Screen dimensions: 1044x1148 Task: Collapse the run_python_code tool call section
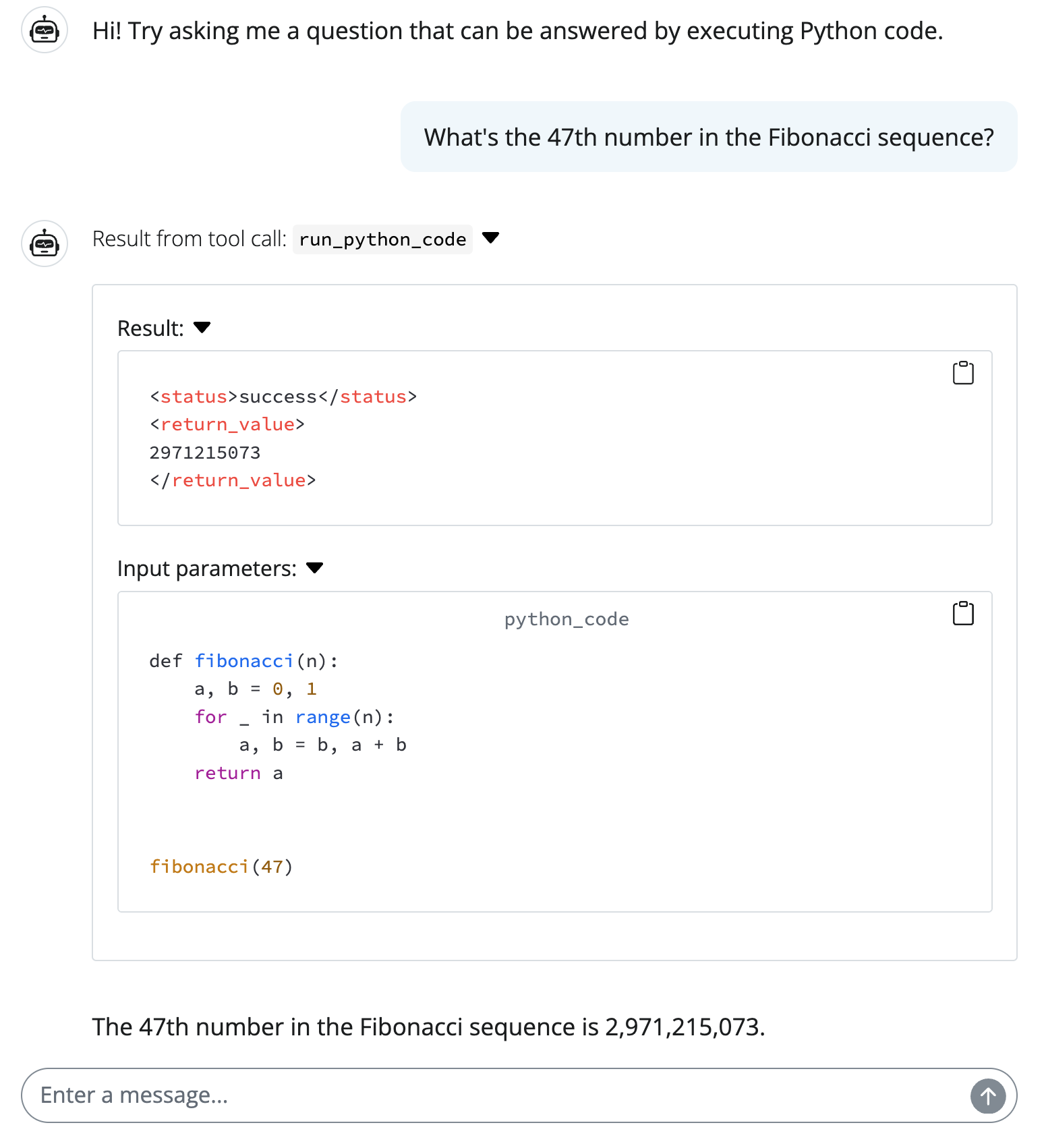[491, 237]
